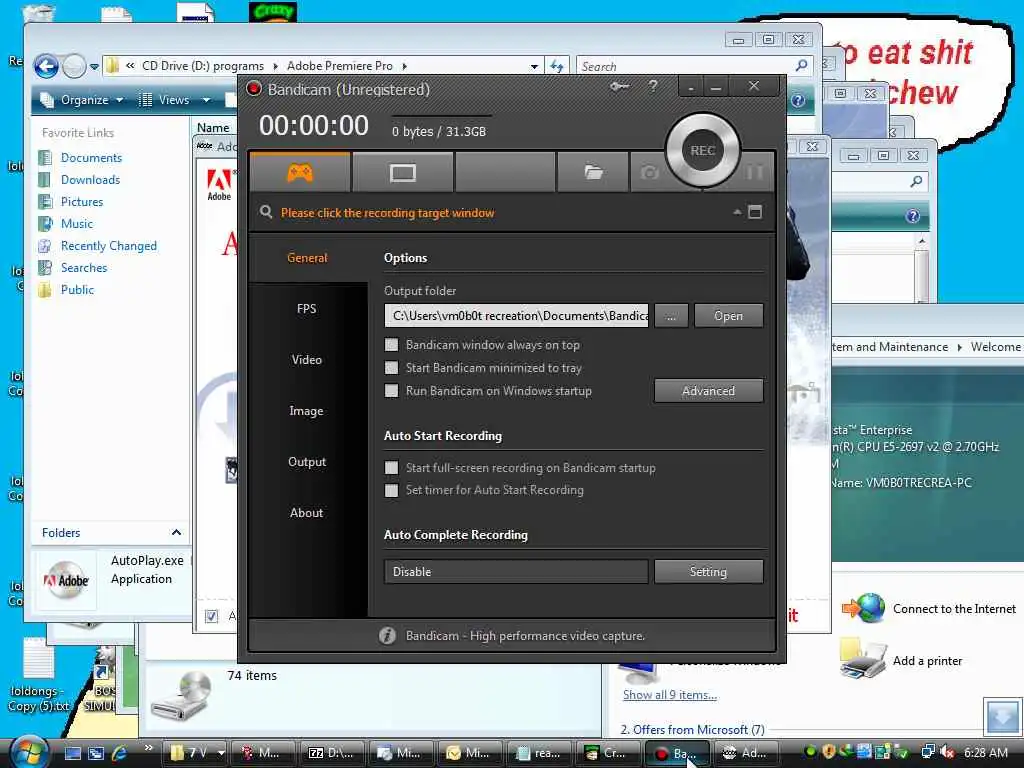Launch Internet Explorer from Quick Launch
The width and height of the screenshot is (1024, 768).
118,753
